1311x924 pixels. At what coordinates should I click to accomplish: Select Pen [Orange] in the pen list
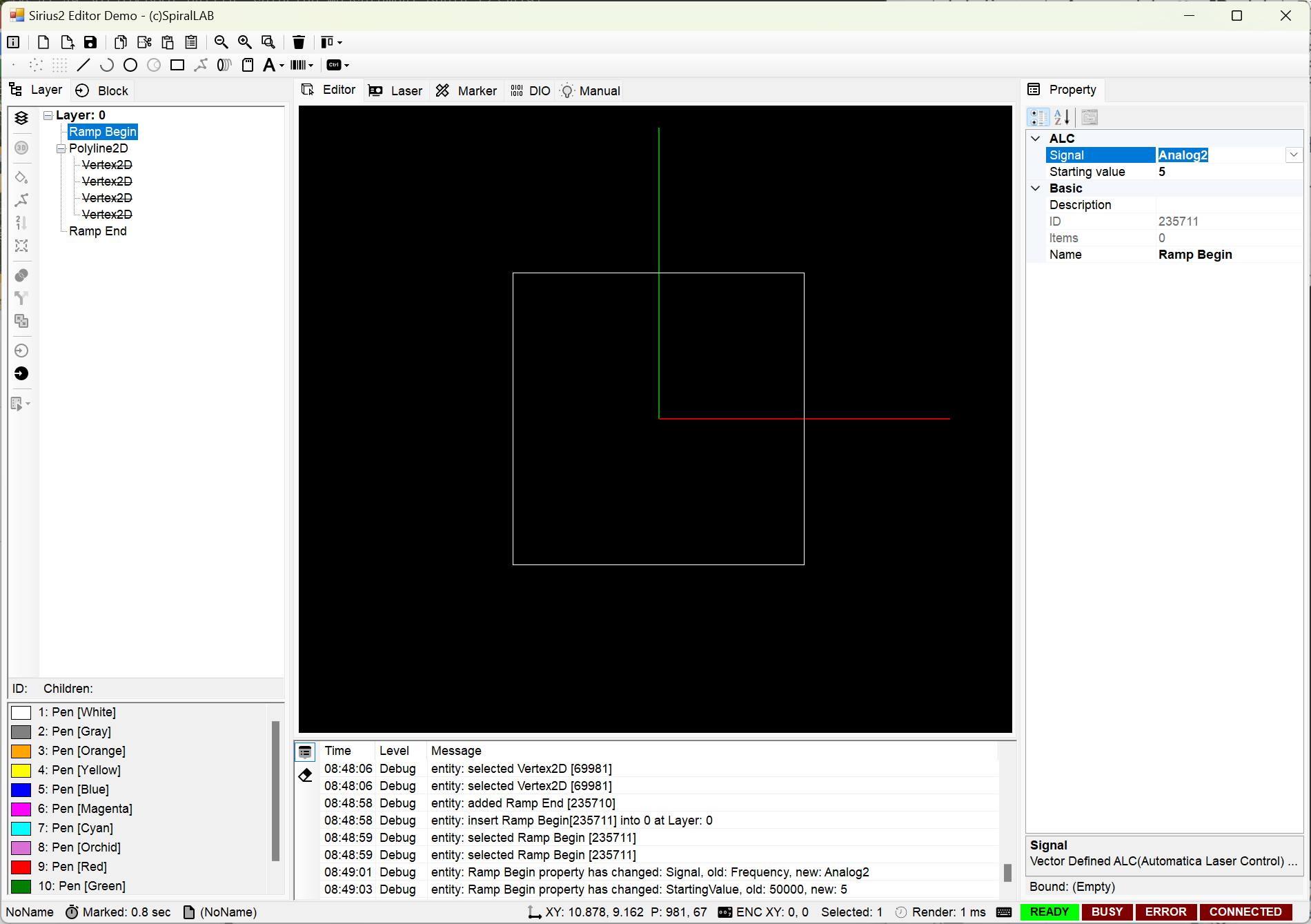pos(81,751)
